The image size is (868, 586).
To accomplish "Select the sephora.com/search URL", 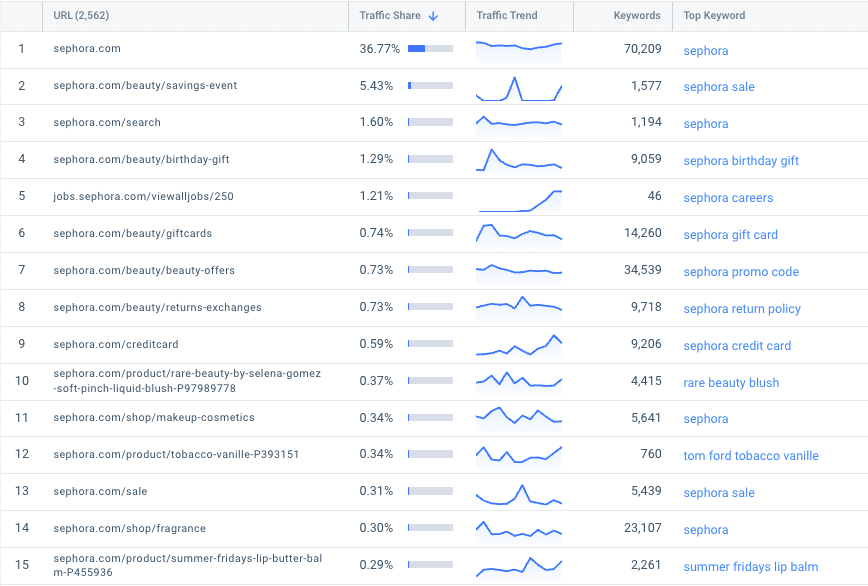I will [x=107, y=122].
